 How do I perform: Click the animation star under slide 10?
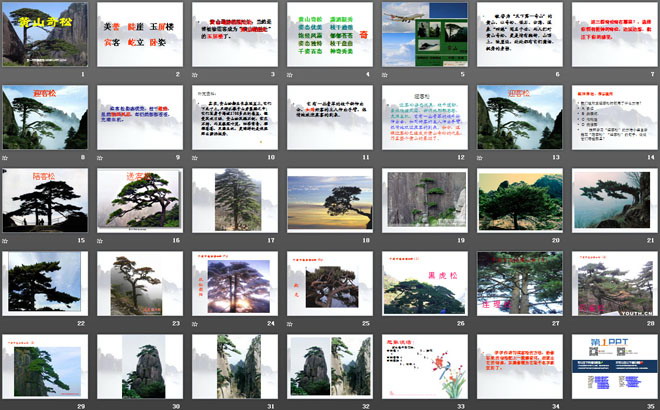coord(195,157)
